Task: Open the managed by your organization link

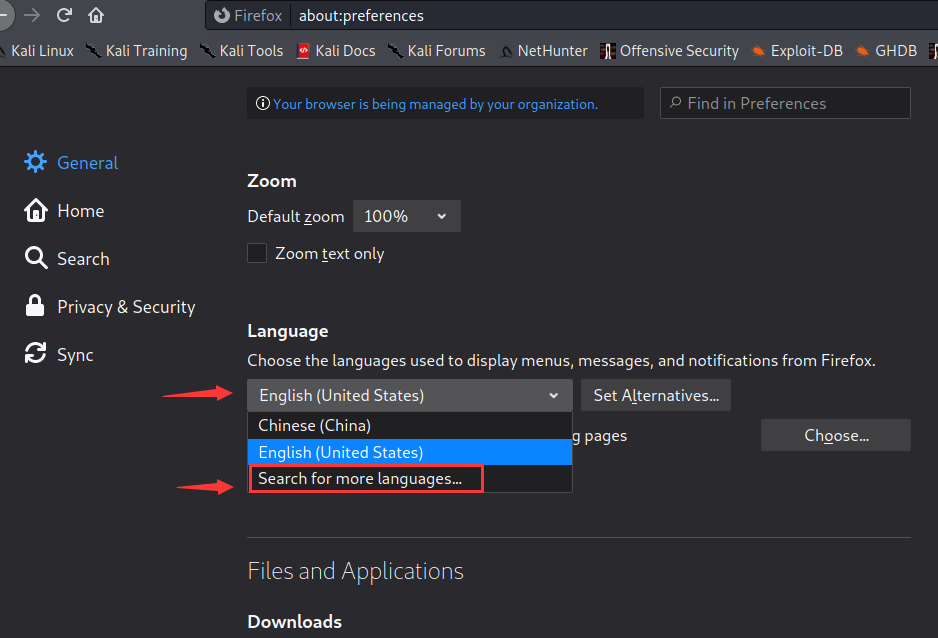Action: pyautogui.click(x=435, y=103)
